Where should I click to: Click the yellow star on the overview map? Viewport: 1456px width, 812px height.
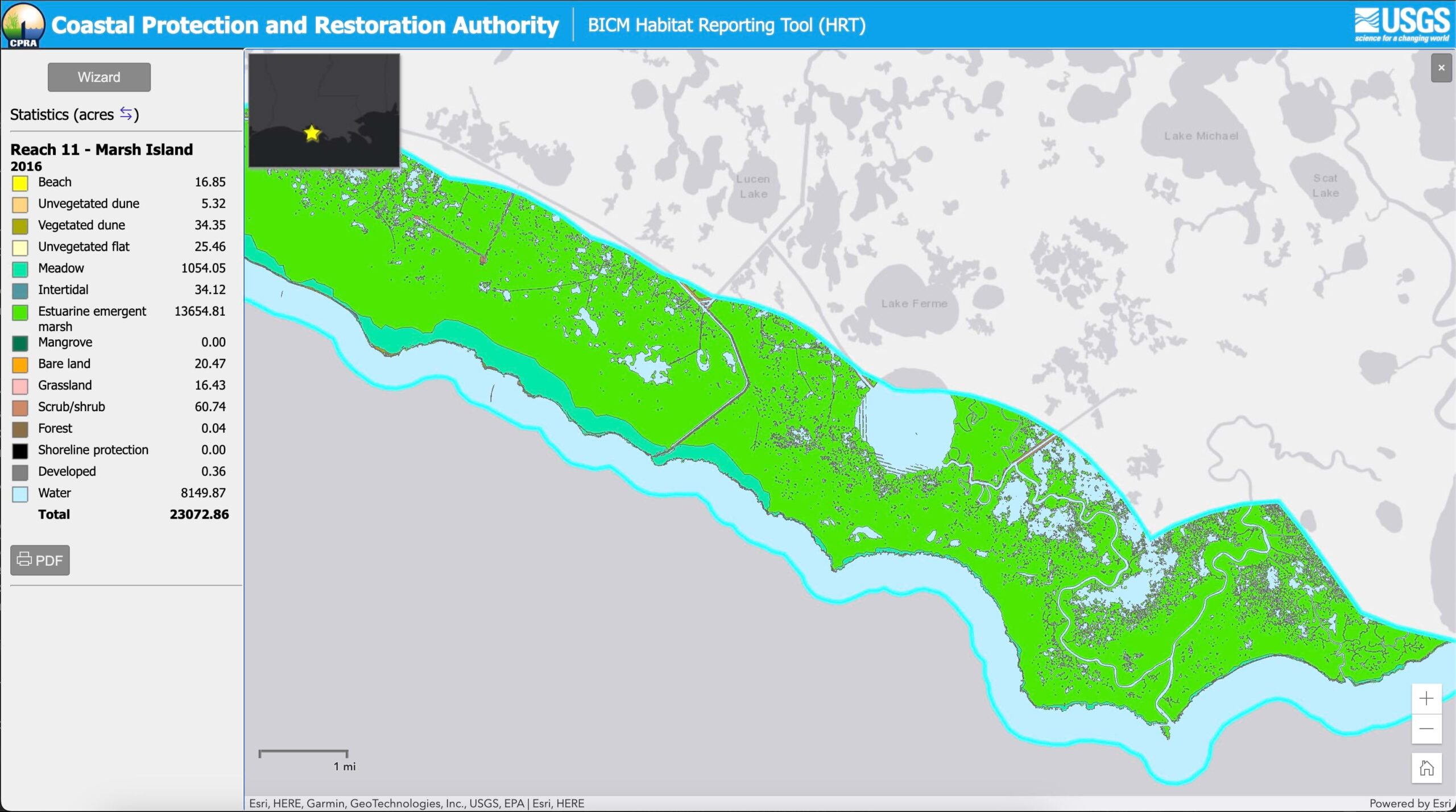312,133
